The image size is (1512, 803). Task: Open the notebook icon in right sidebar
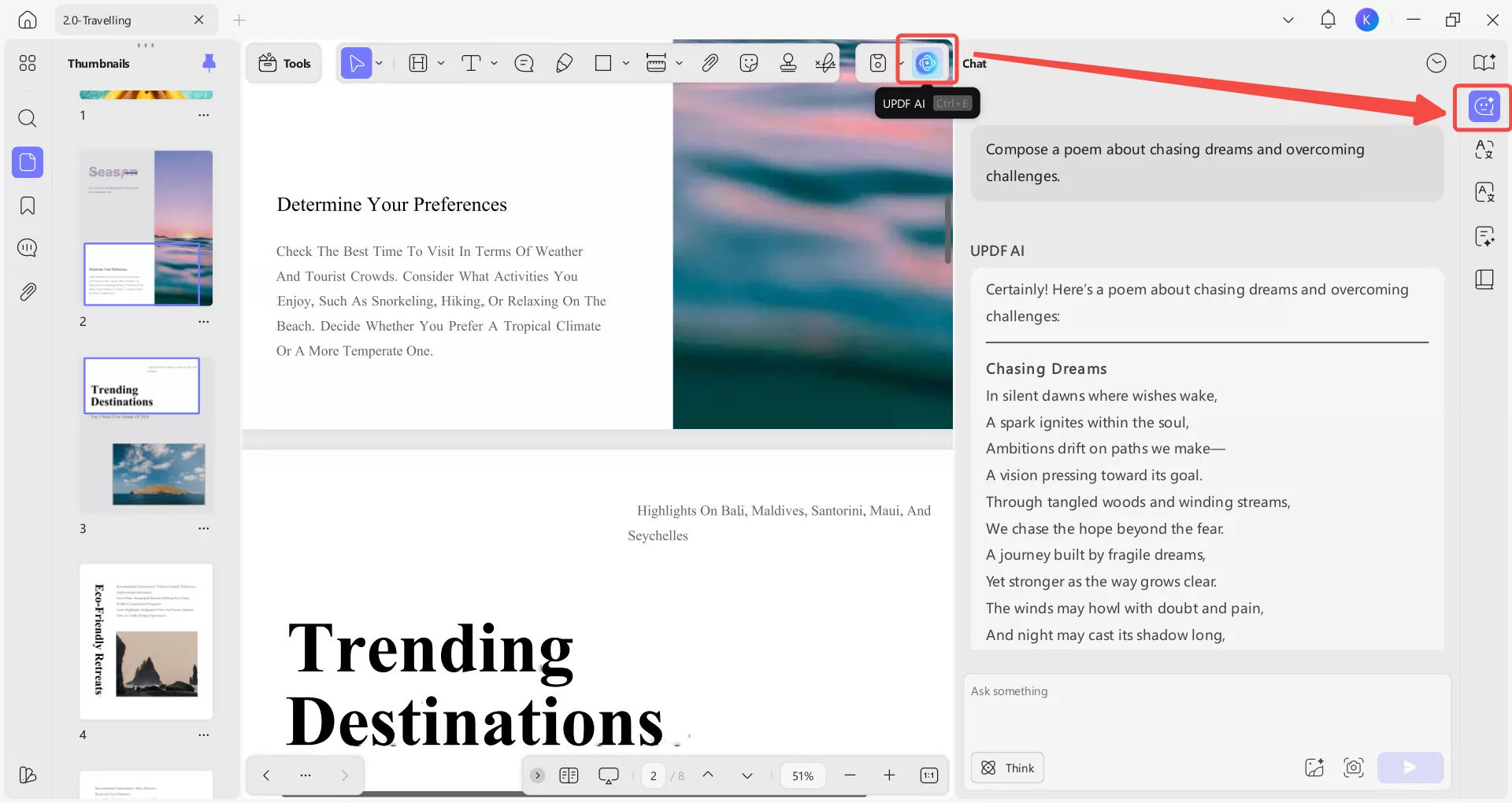point(1484,279)
